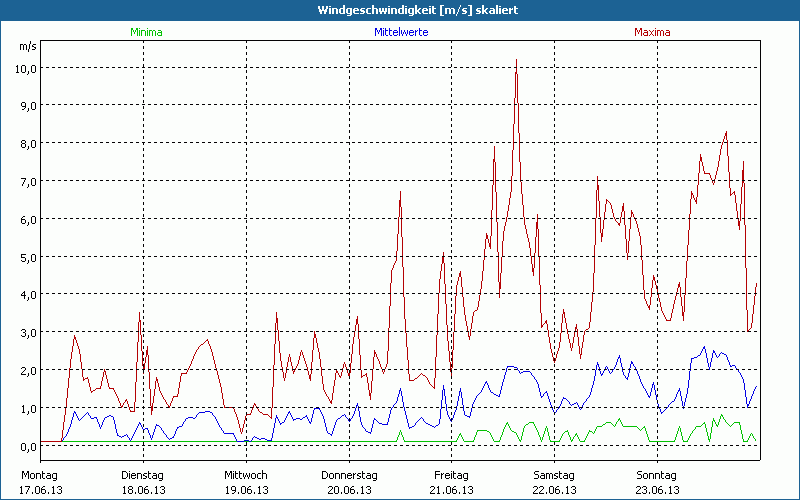Screen dimensions: 800x500
Task: Select the green Minima legend label
Action: tap(146, 32)
